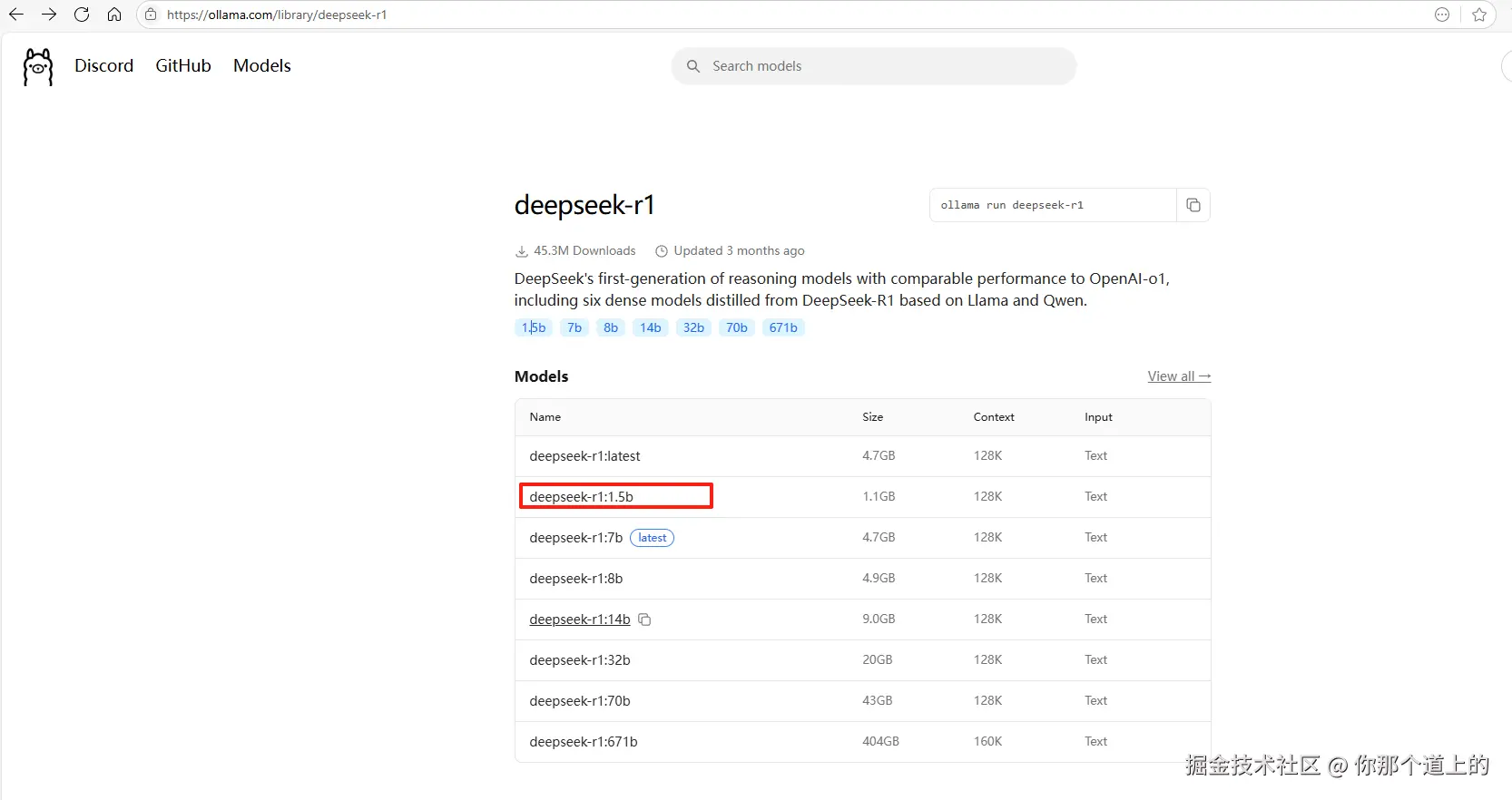The image size is (1512, 800).
Task: Select the 8b size tag
Action: coord(611,327)
